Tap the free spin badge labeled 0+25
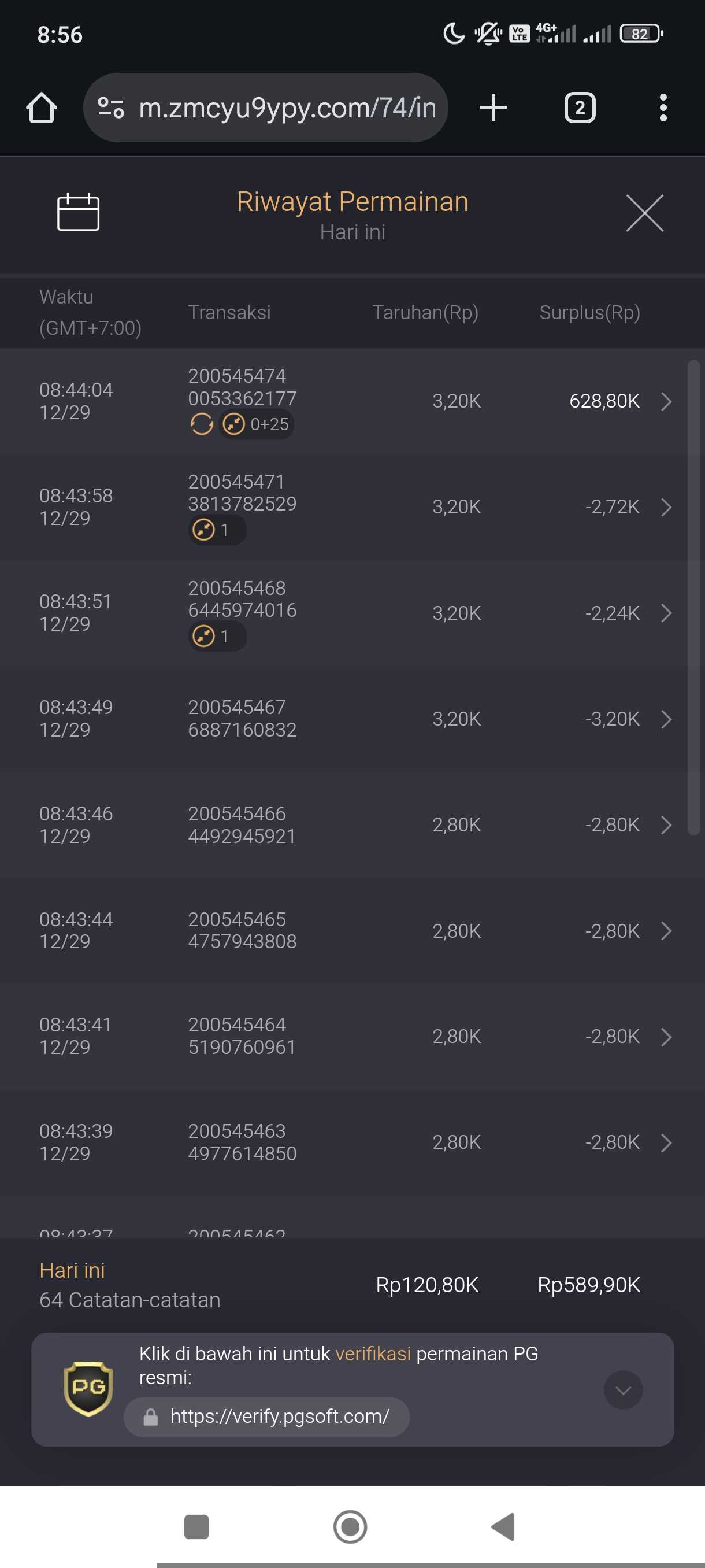The image size is (705, 1568). 257,424
